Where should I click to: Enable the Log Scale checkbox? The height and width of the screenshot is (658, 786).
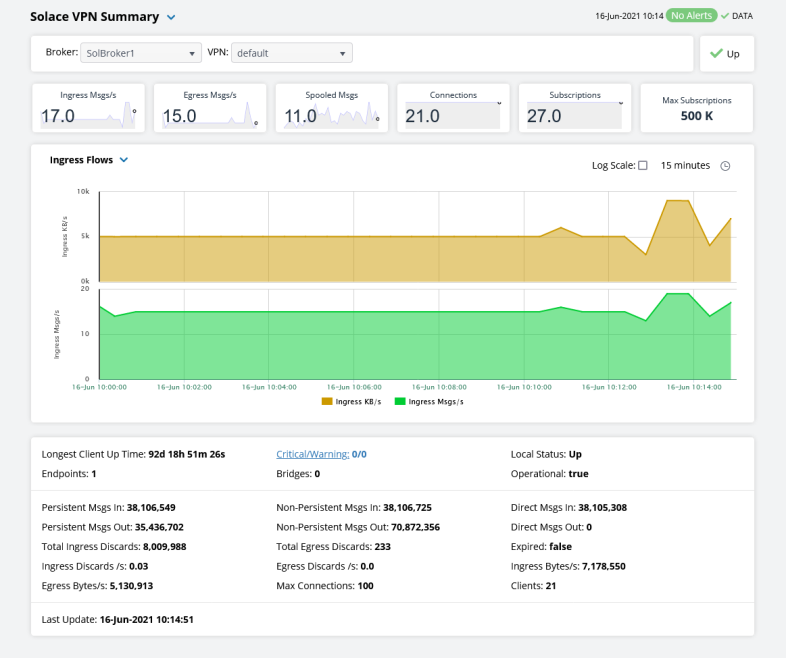tap(643, 166)
